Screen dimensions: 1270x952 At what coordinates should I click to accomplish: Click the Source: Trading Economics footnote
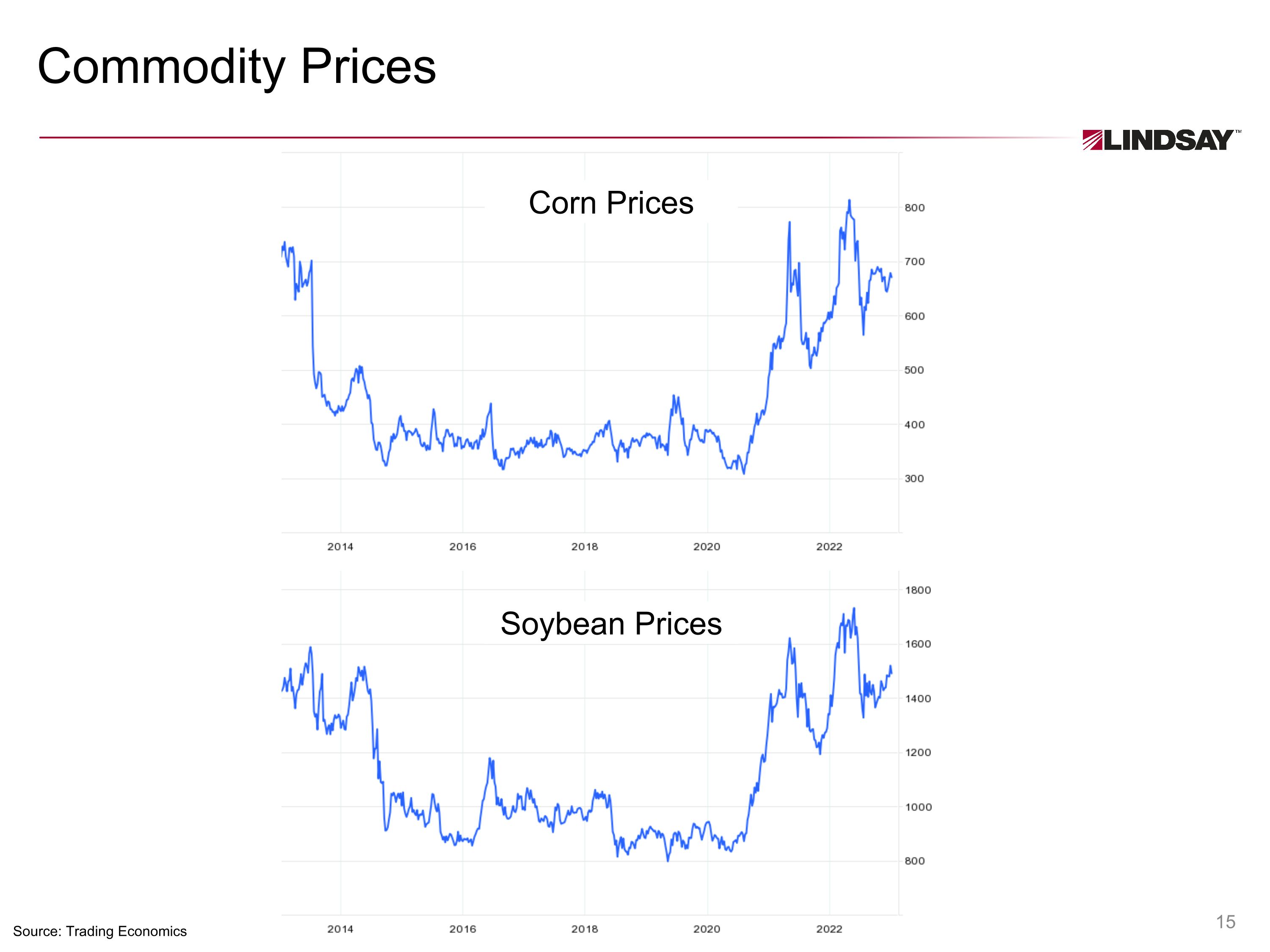(x=100, y=931)
